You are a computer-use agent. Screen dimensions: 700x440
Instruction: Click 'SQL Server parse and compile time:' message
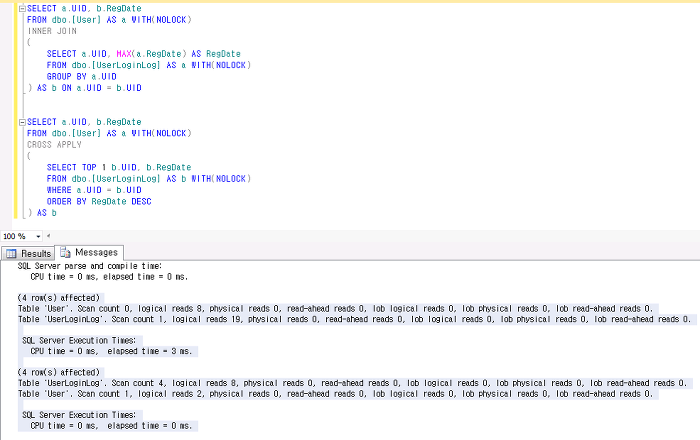(x=90, y=266)
